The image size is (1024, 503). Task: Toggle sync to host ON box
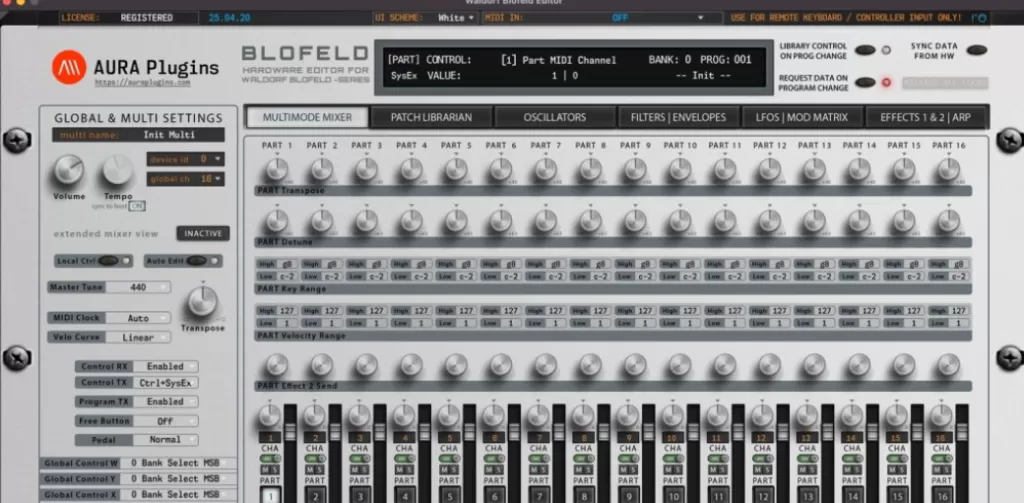point(136,206)
